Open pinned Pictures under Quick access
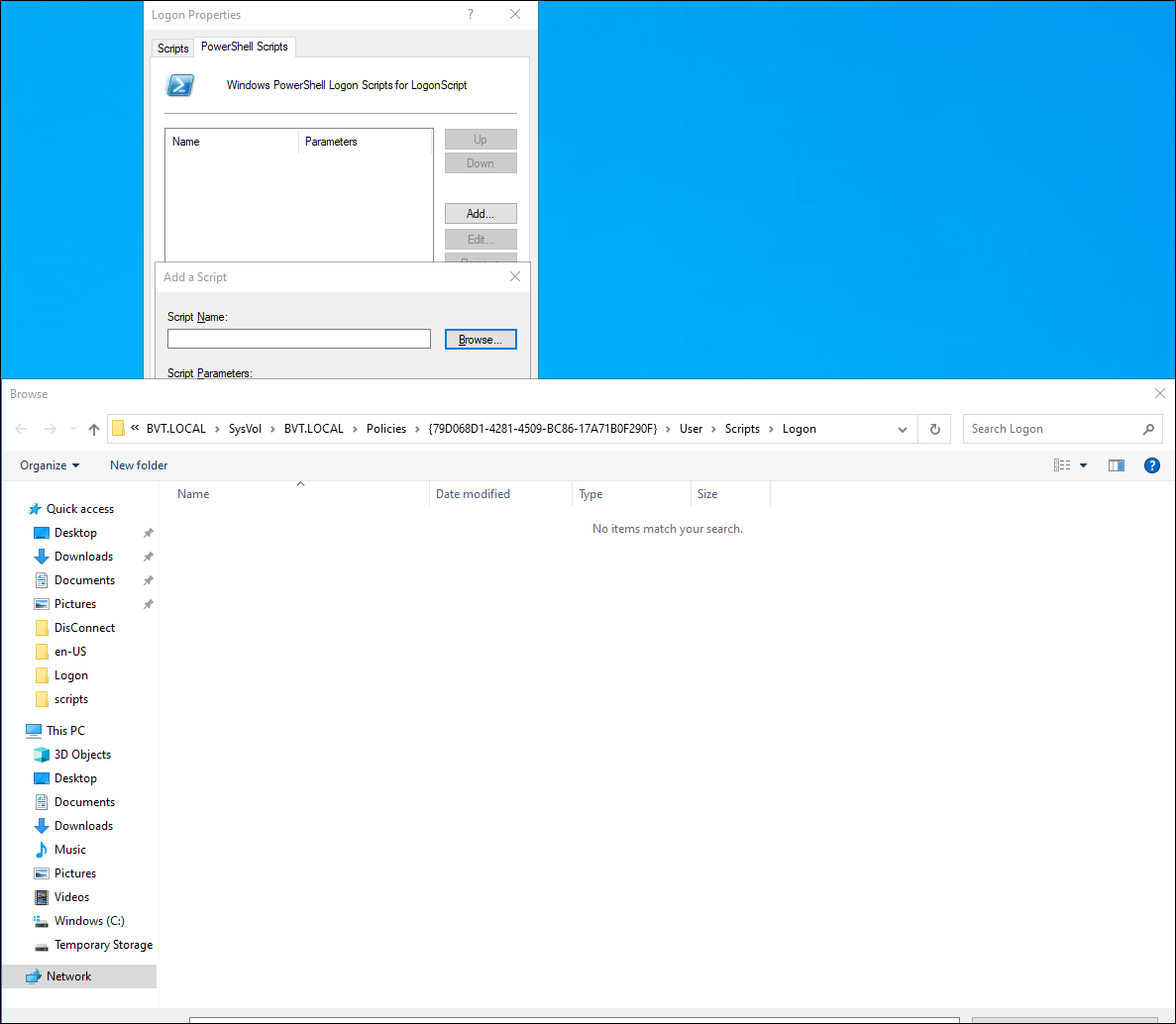Viewport: 1176px width, 1024px height. click(75, 604)
